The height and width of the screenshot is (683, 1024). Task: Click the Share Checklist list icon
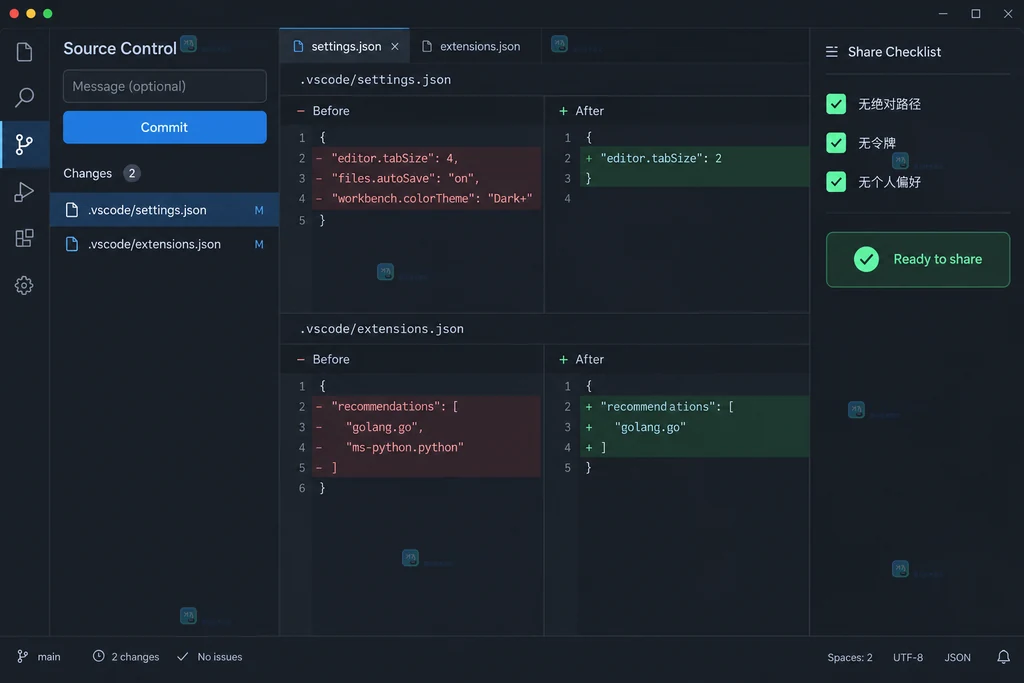coord(831,52)
